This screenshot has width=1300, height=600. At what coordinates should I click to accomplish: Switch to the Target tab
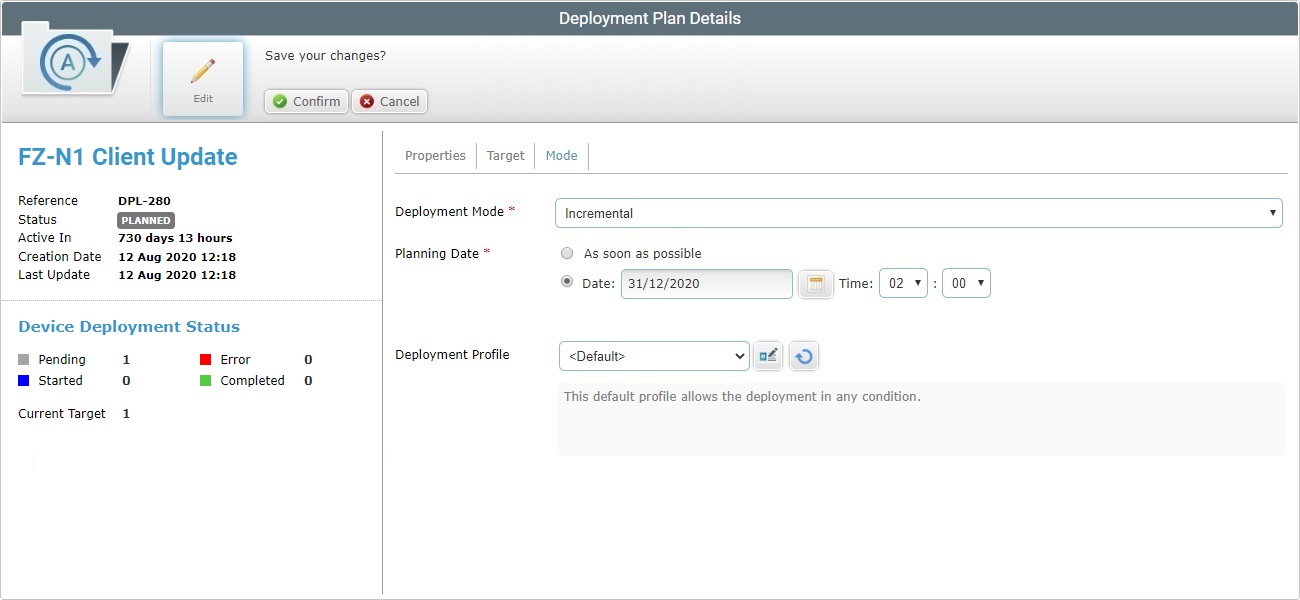point(505,155)
